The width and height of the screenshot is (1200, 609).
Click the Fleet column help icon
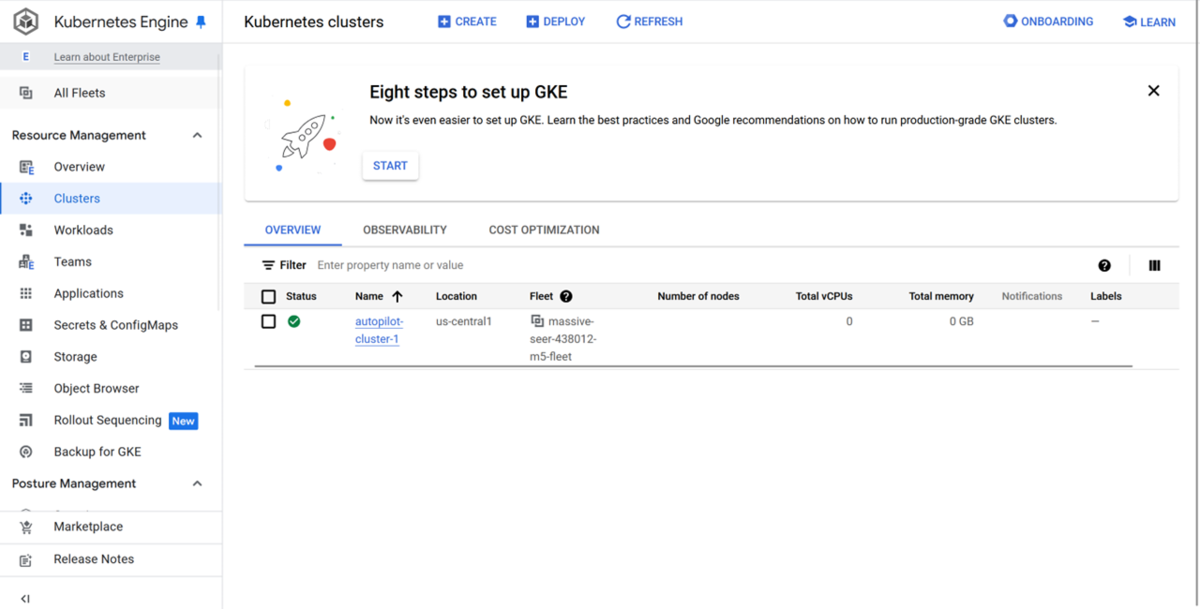click(566, 296)
